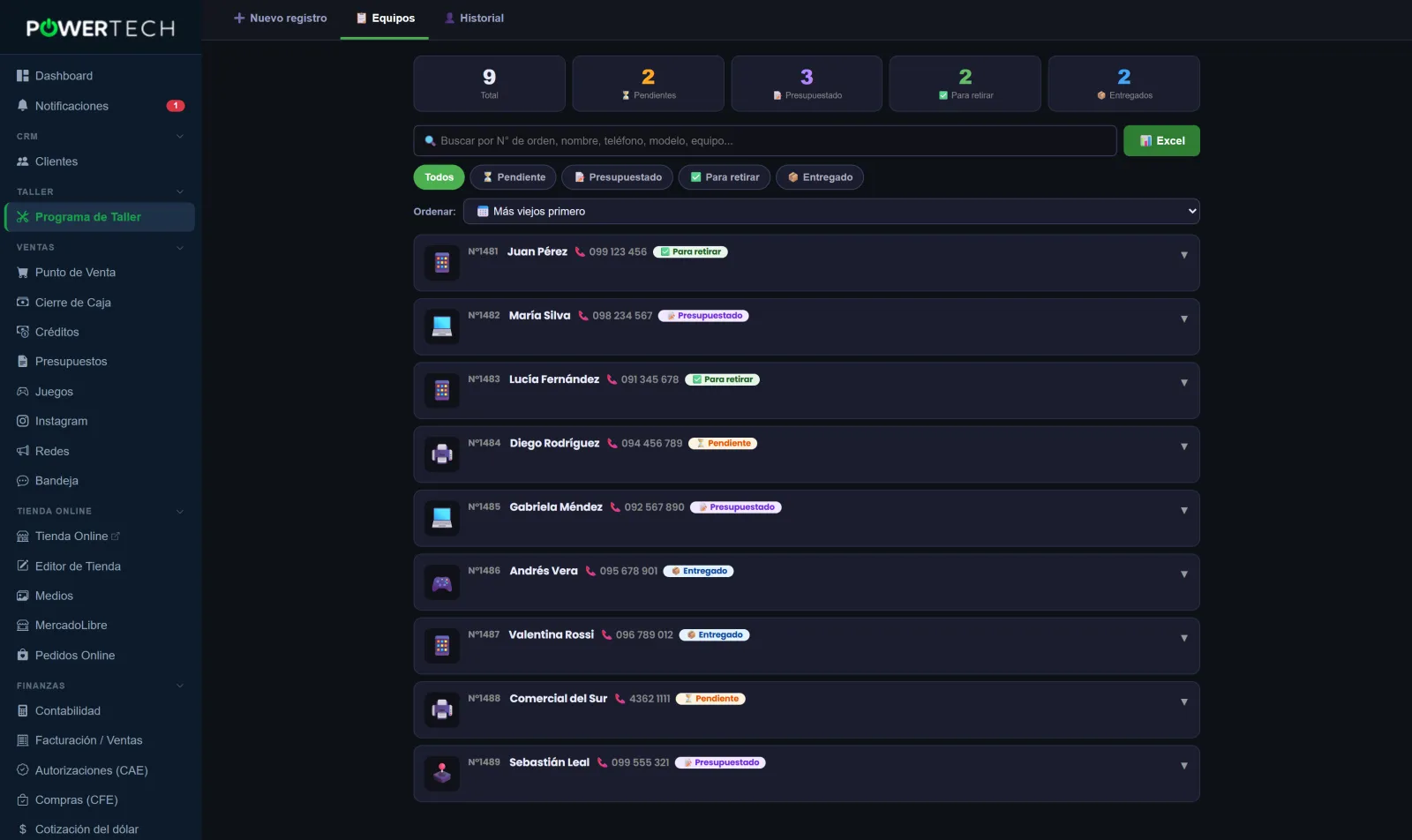Switch to the Historial tab
This screenshot has width=1412, height=840.
tap(474, 19)
